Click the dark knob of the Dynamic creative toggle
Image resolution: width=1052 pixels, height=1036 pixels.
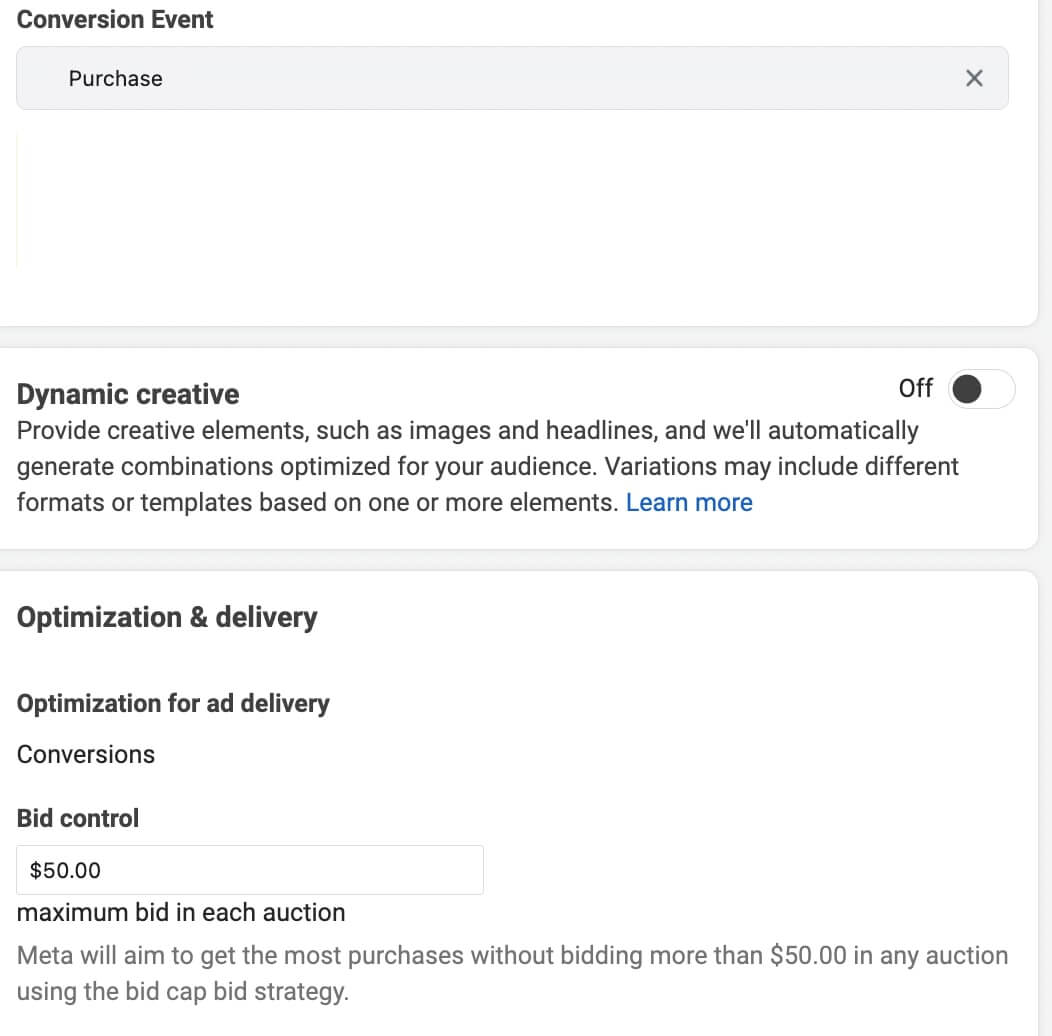click(967, 388)
